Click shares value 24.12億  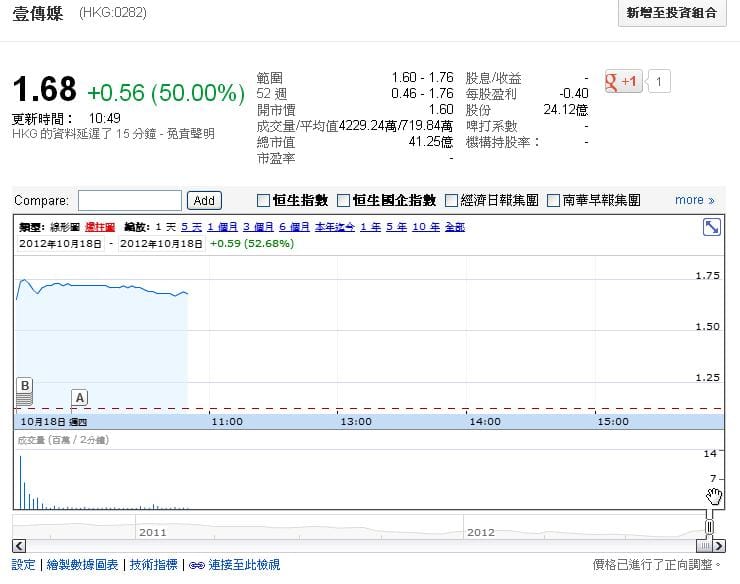point(565,110)
